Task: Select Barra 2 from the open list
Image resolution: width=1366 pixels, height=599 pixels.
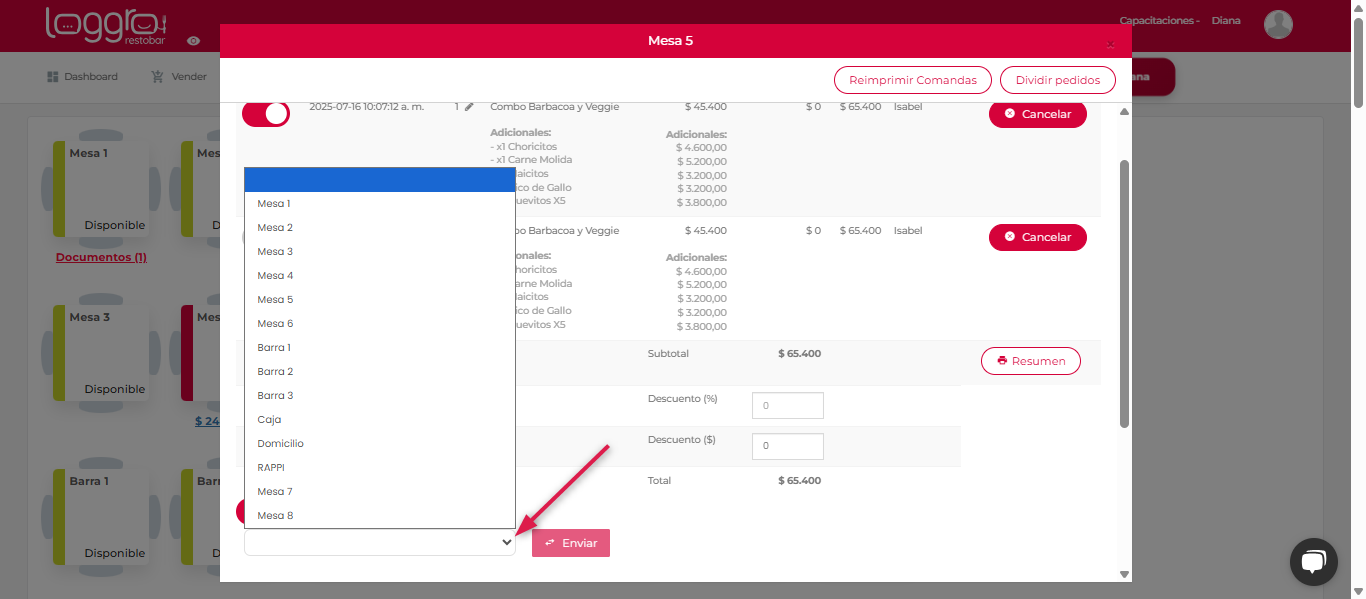Action: [x=275, y=372]
